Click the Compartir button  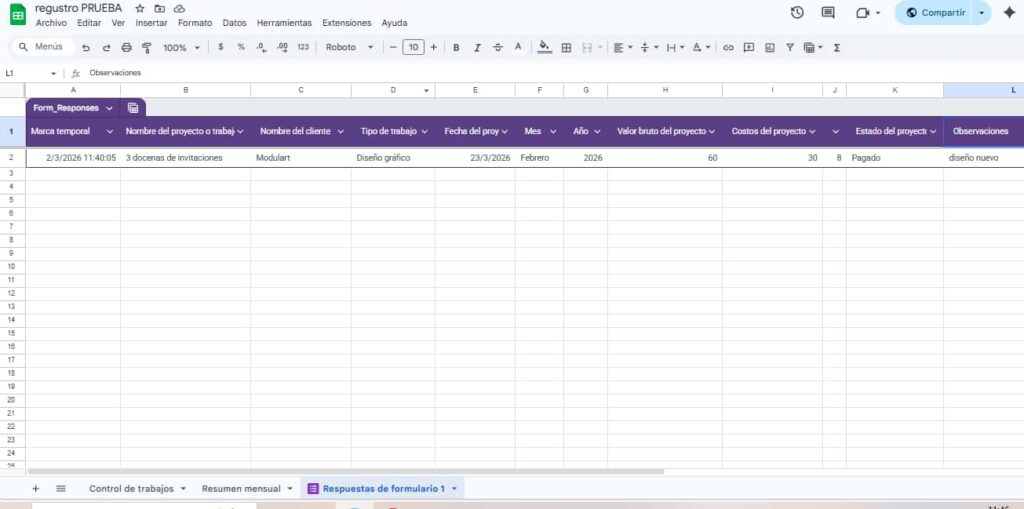(936, 13)
